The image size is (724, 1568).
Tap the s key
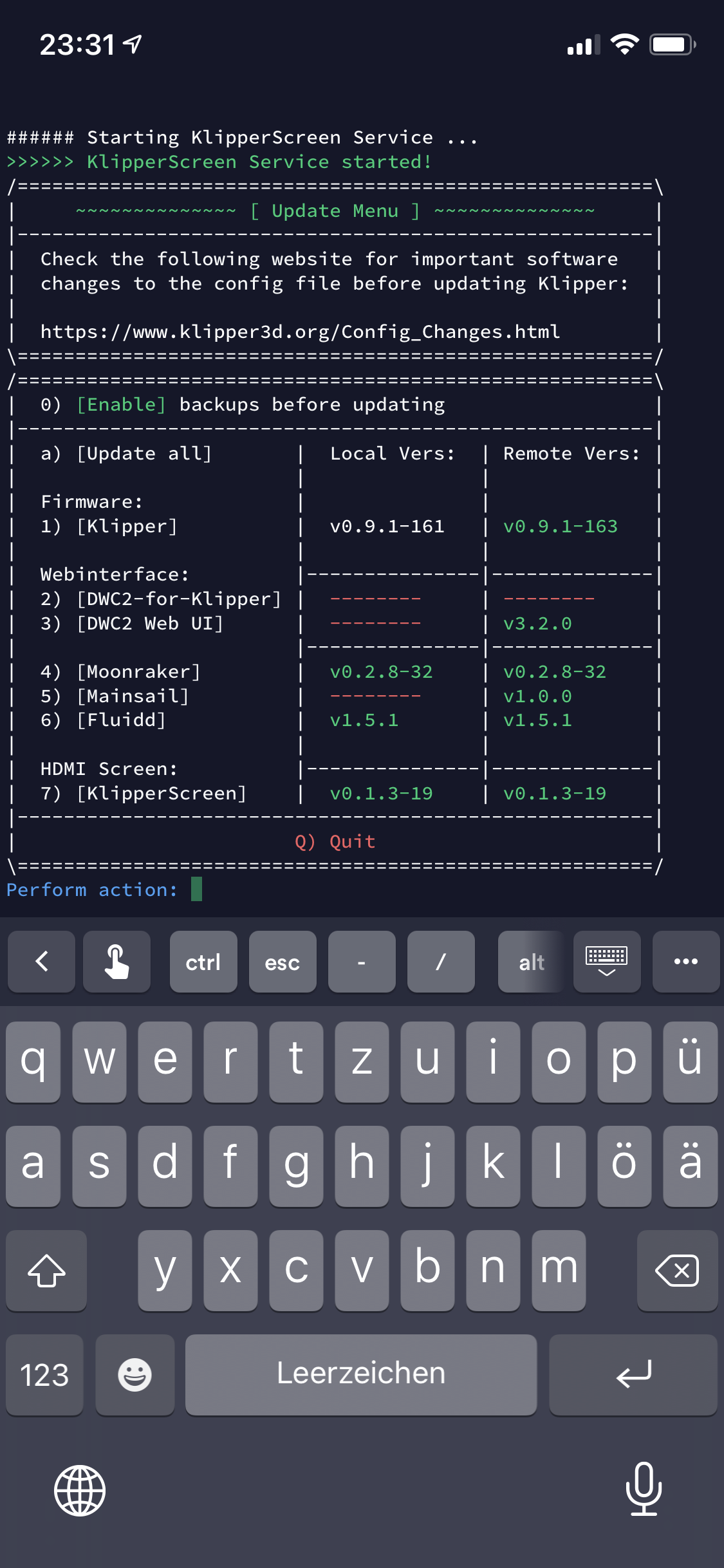click(x=99, y=1166)
